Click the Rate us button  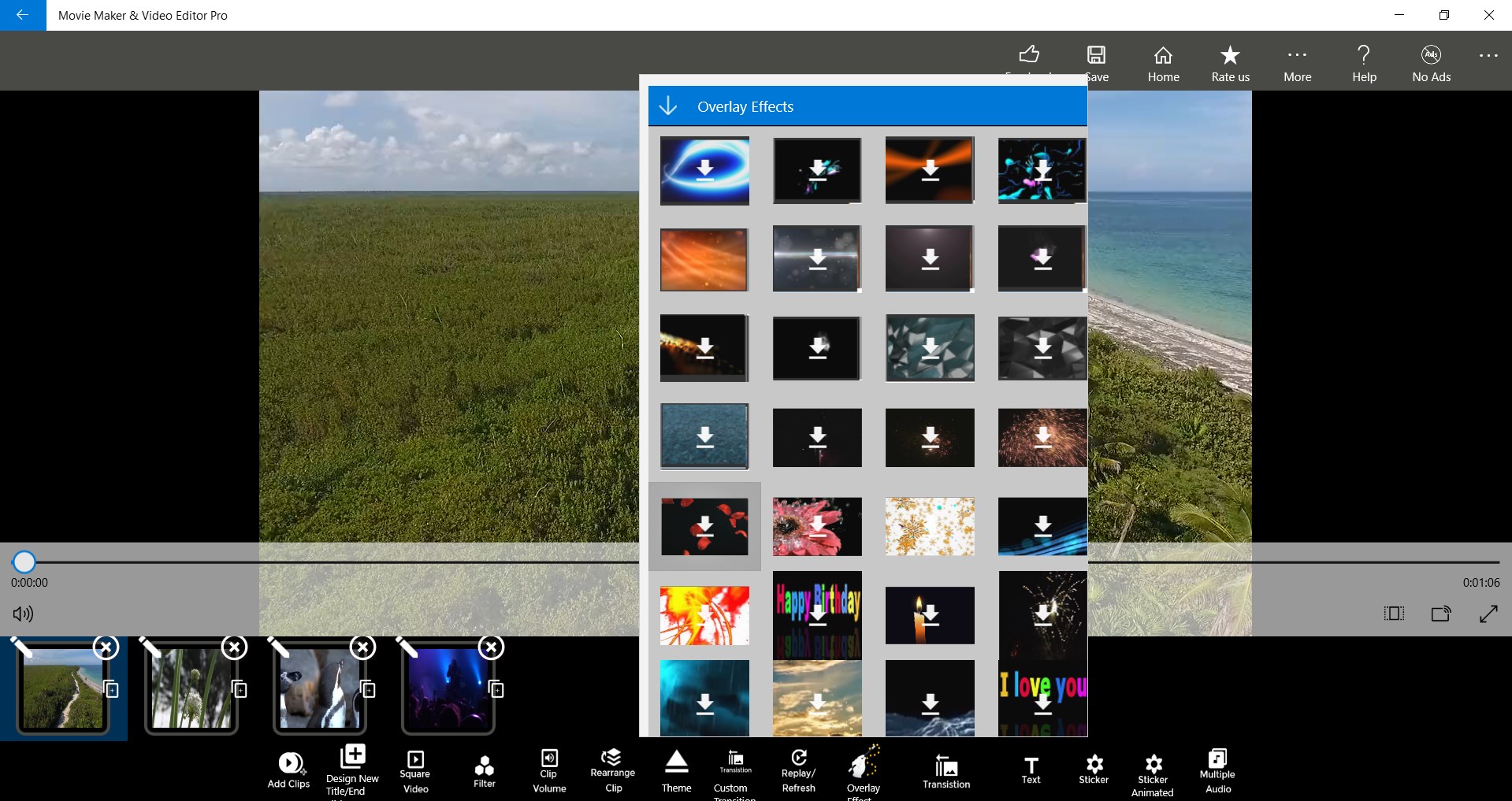point(1230,64)
